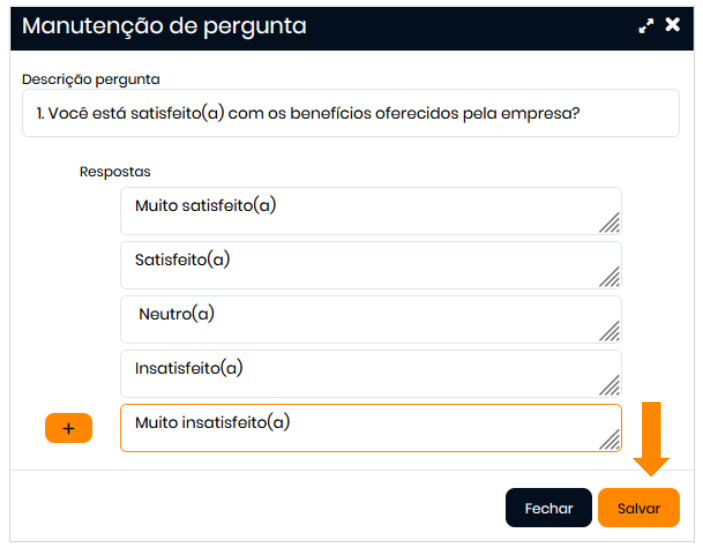Image resolution: width=703 pixels, height=549 pixels.
Task: Focus the Descrição pergunta question field
Action: tap(350, 113)
